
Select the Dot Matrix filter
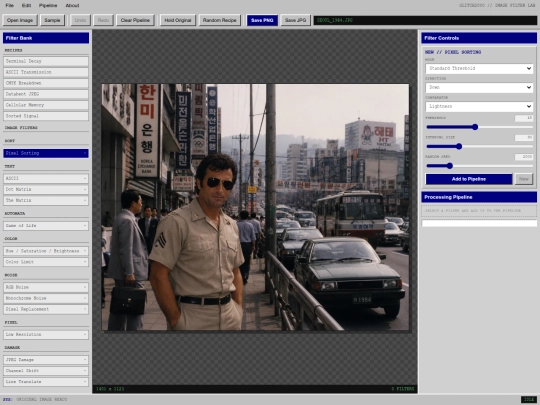[46, 189]
